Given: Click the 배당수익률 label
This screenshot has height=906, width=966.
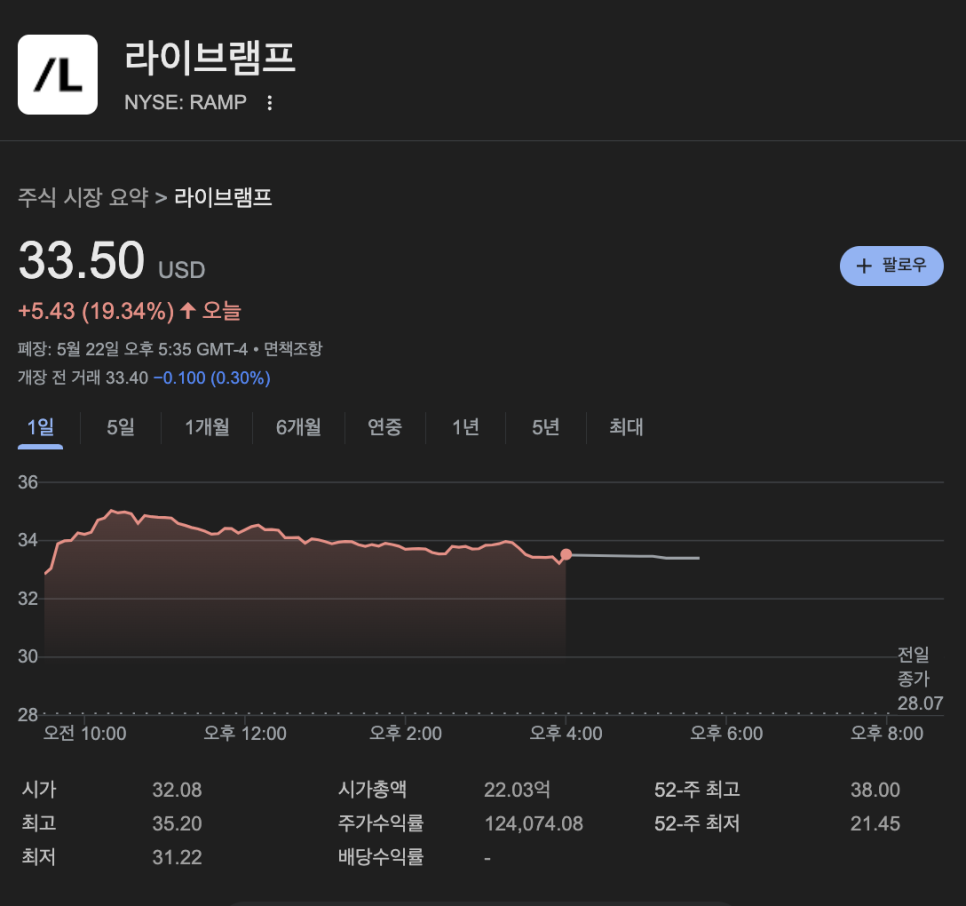Looking at the screenshot, I should (x=381, y=857).
